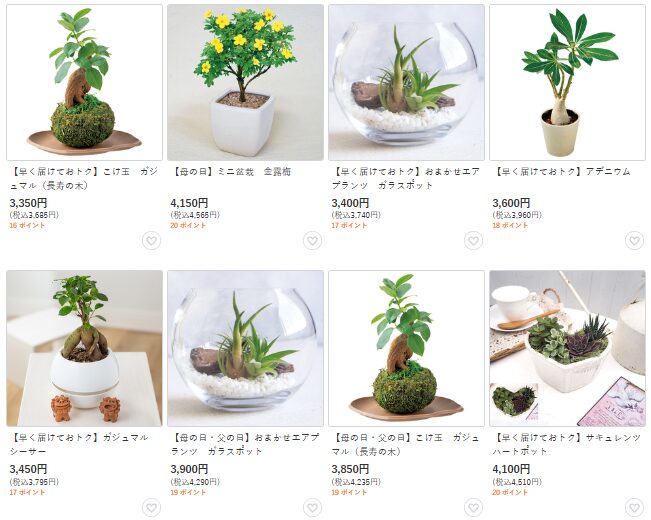Heart the 3,400円 おまかせエアプランツ item
The height and width of the screenshot is (520, 651).
(x=473, y=241)
